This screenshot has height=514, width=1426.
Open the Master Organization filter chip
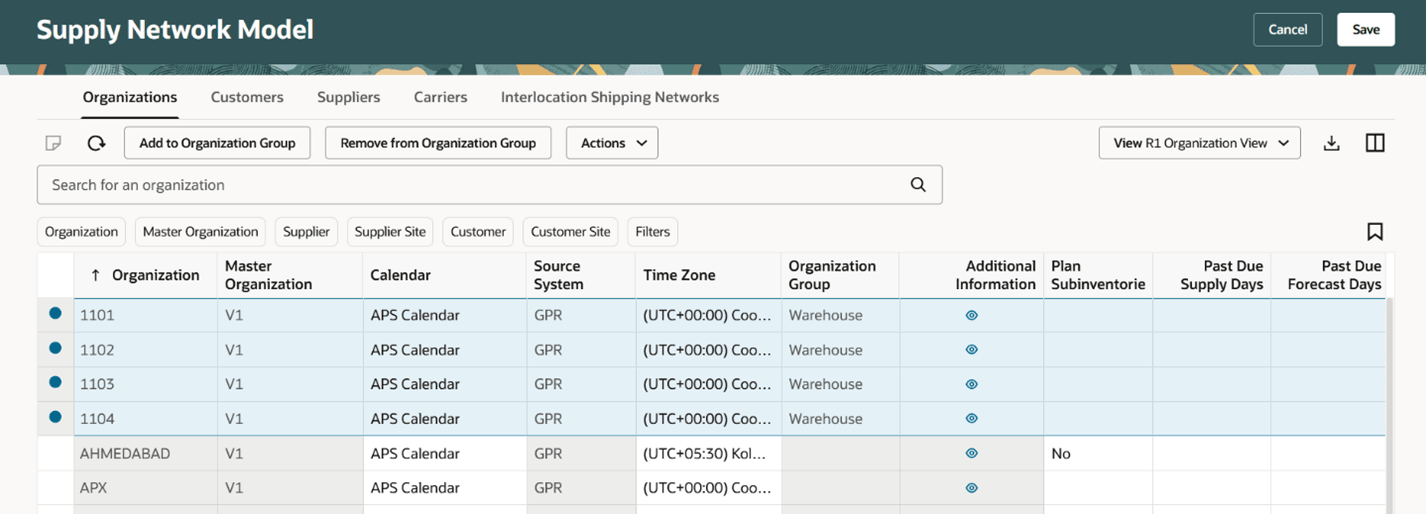pyautogui.click(x=200, y=232)
